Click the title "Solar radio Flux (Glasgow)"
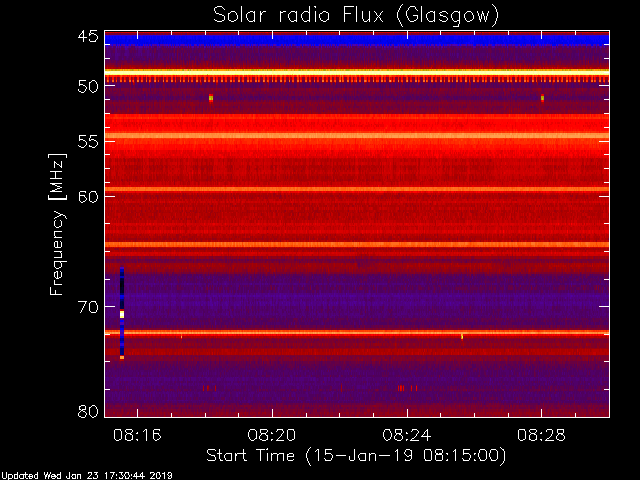Viewport: 640px width, 480px height. (356, 16)
